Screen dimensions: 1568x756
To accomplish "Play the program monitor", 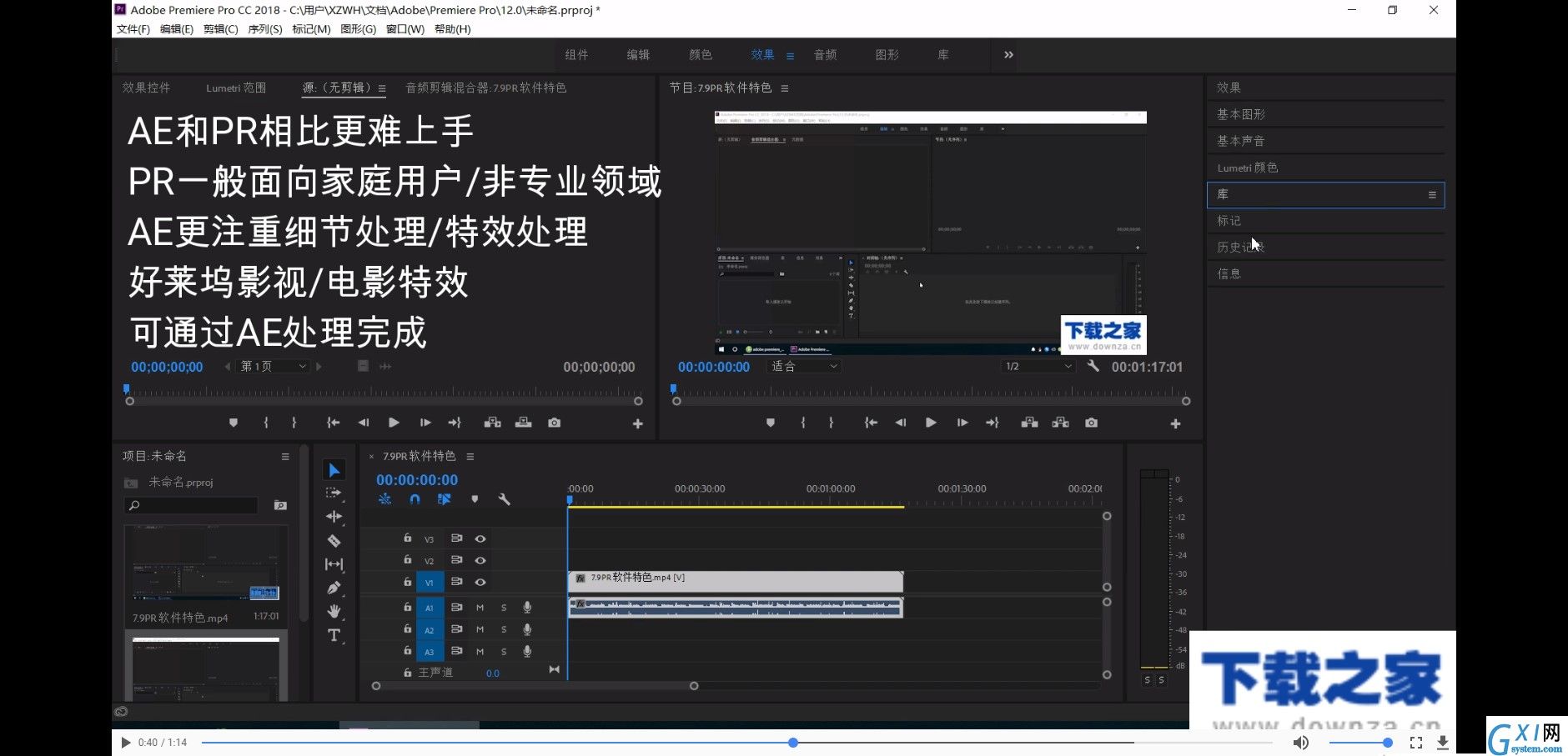I will 931,423.
